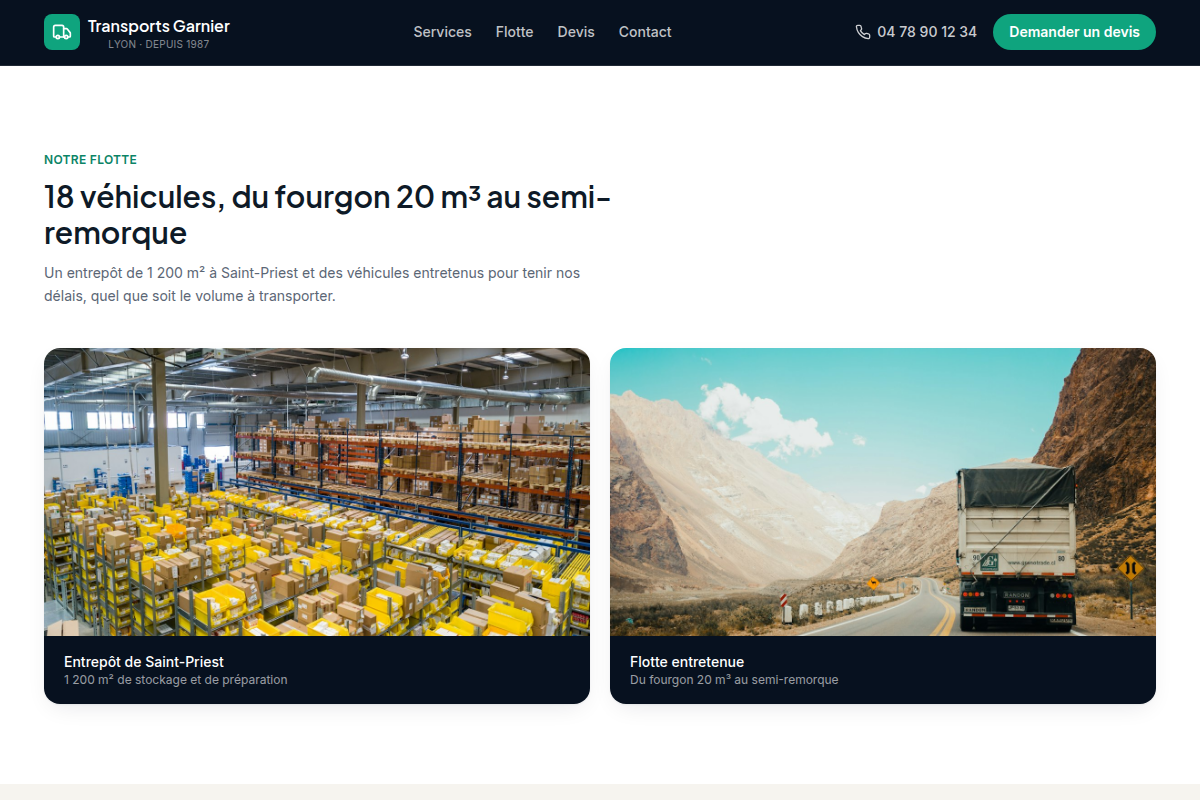
Task: Click the Demander un devis button
Action: 1074,32
